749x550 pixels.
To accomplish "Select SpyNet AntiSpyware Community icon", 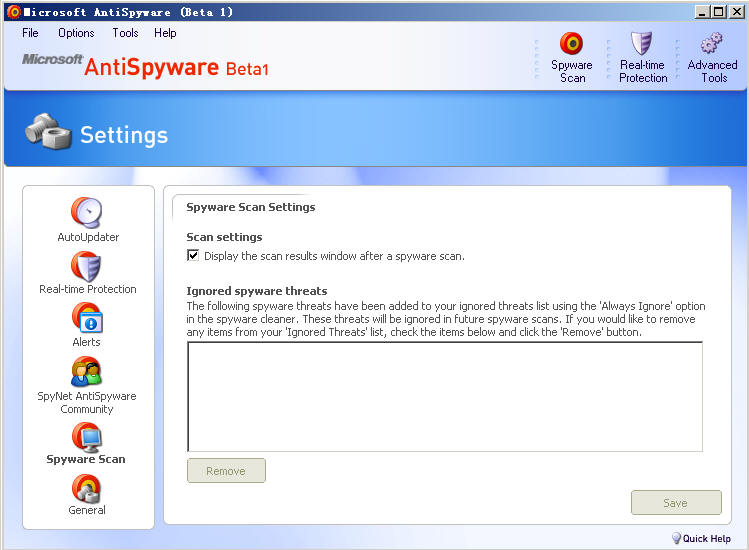I will (x=86, y=372).
